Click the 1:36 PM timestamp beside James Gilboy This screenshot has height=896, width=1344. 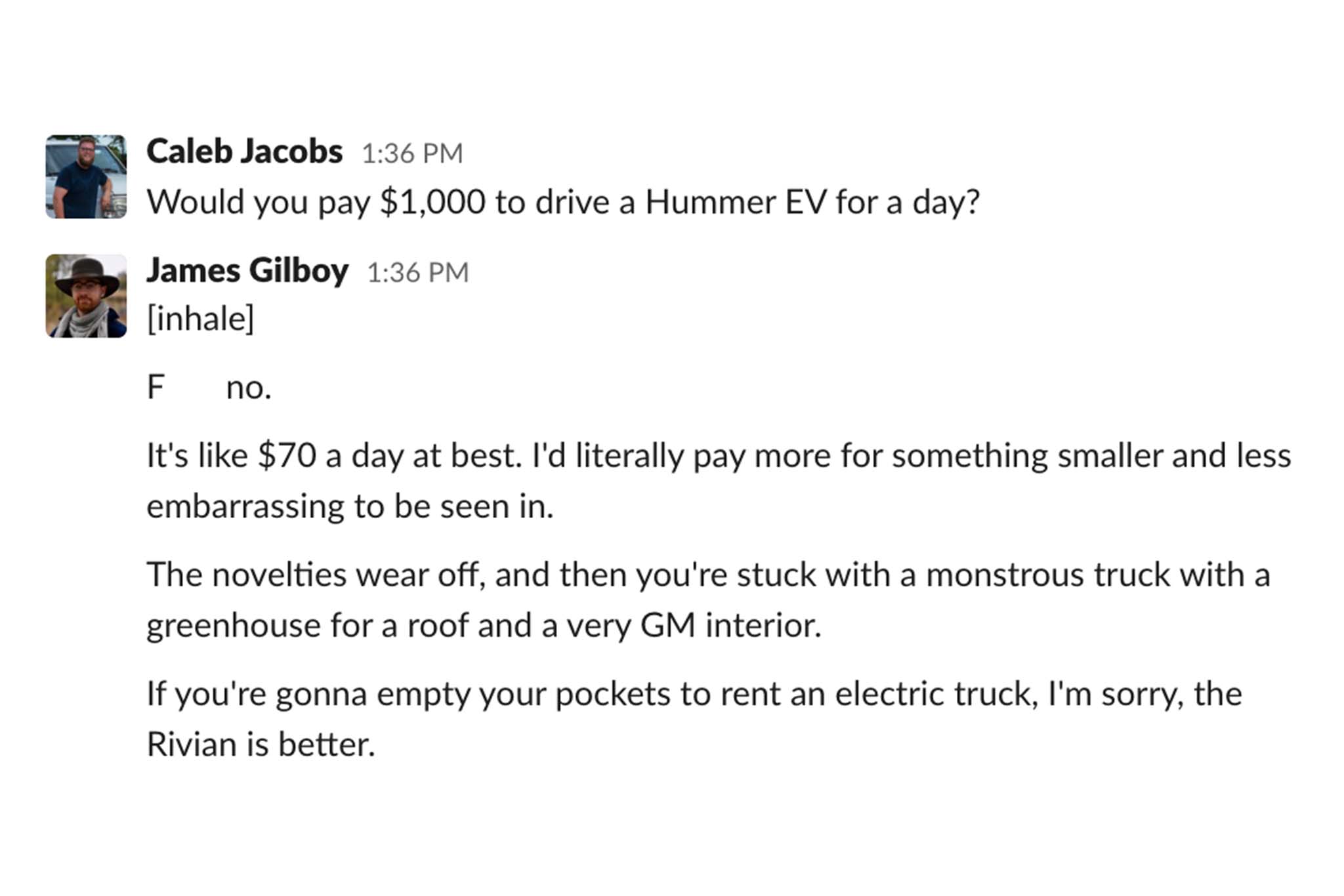click(x=417, y=273)
